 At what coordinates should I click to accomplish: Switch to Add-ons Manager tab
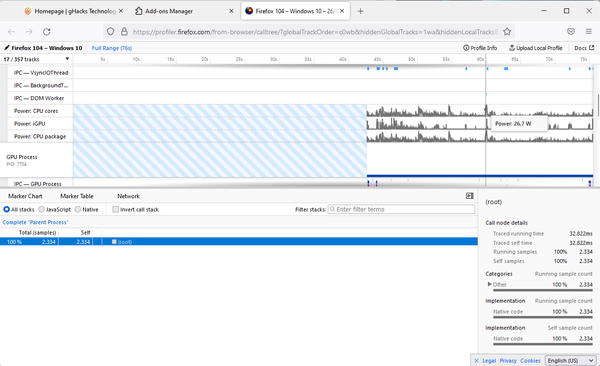(x=184, y=11)
